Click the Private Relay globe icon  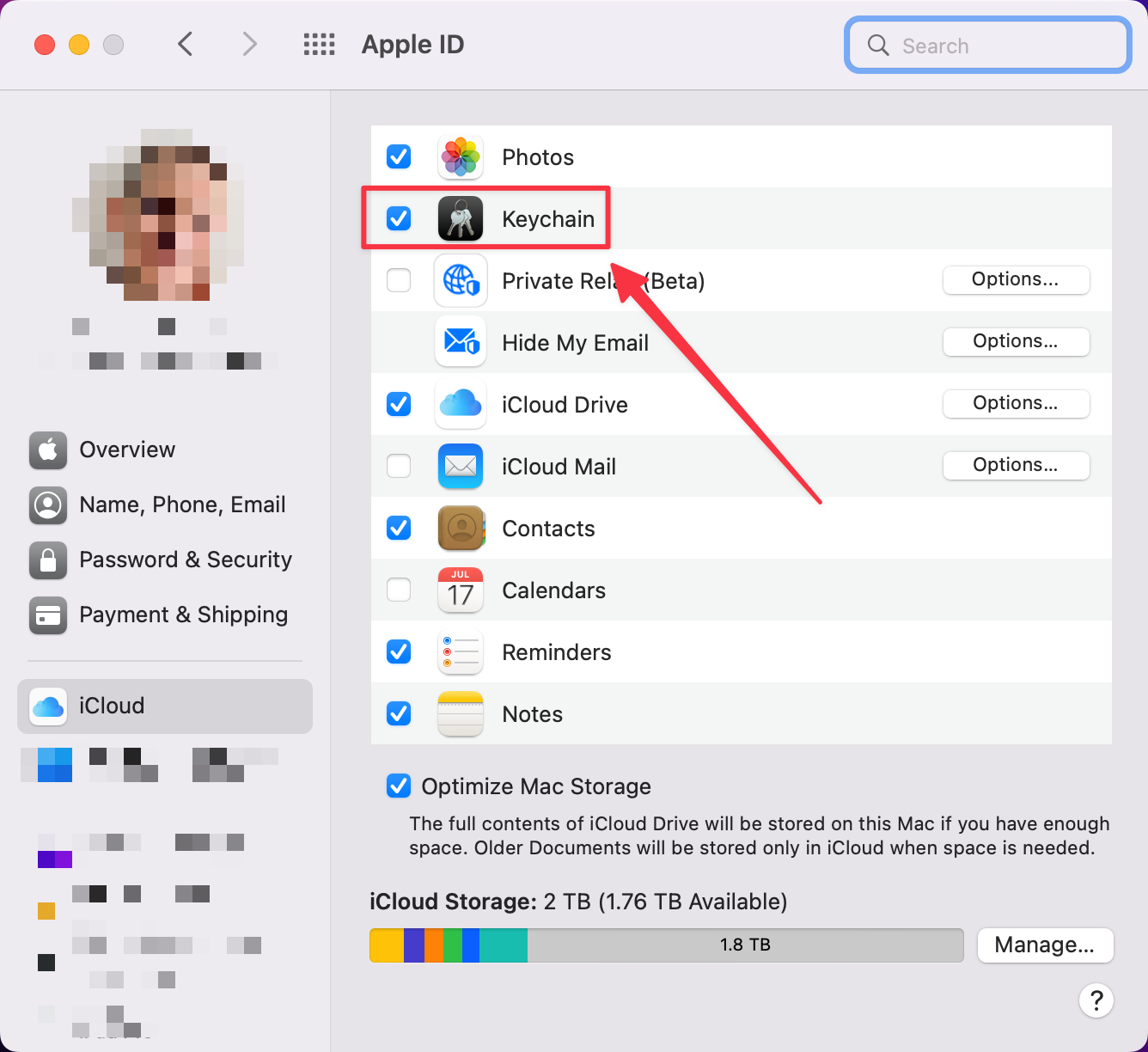coord(461,280)
